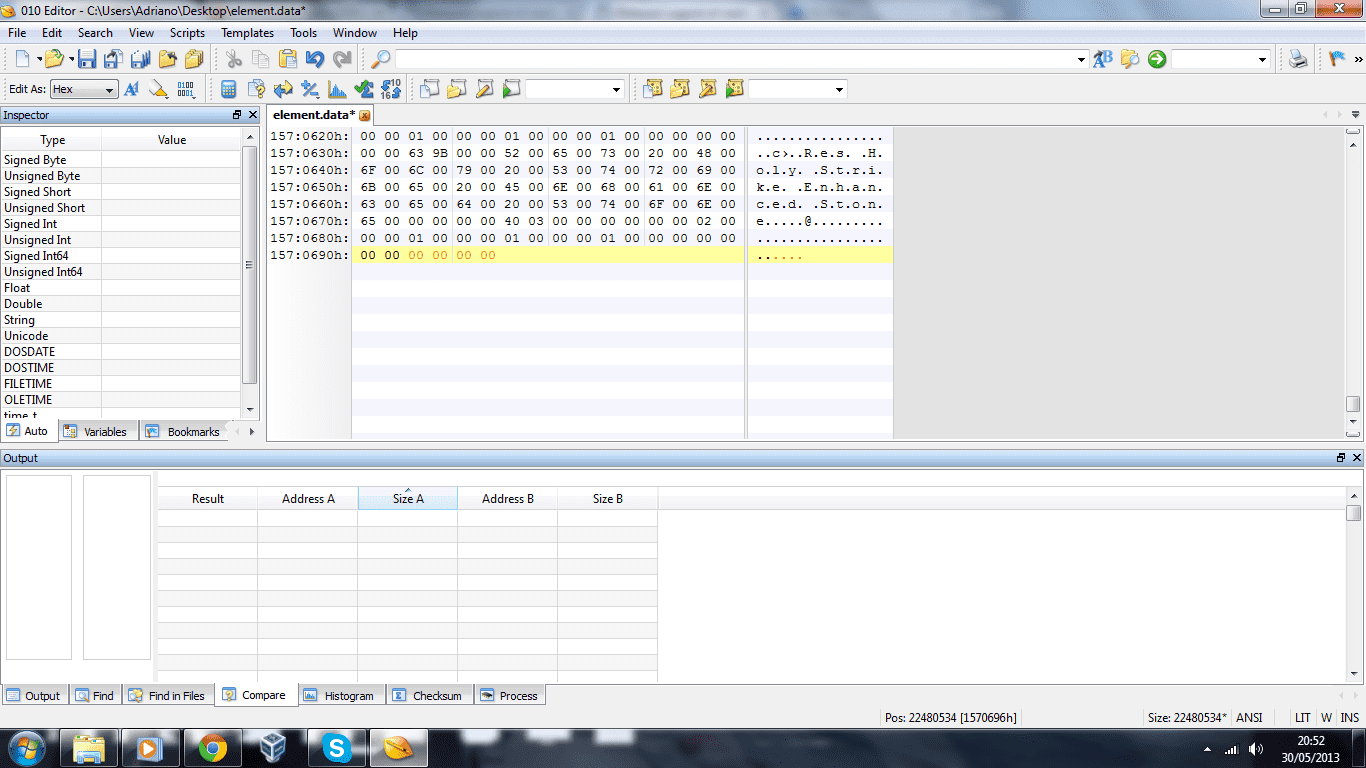
Task: Click Google Chrome in the taskbar
Action: 211,747
